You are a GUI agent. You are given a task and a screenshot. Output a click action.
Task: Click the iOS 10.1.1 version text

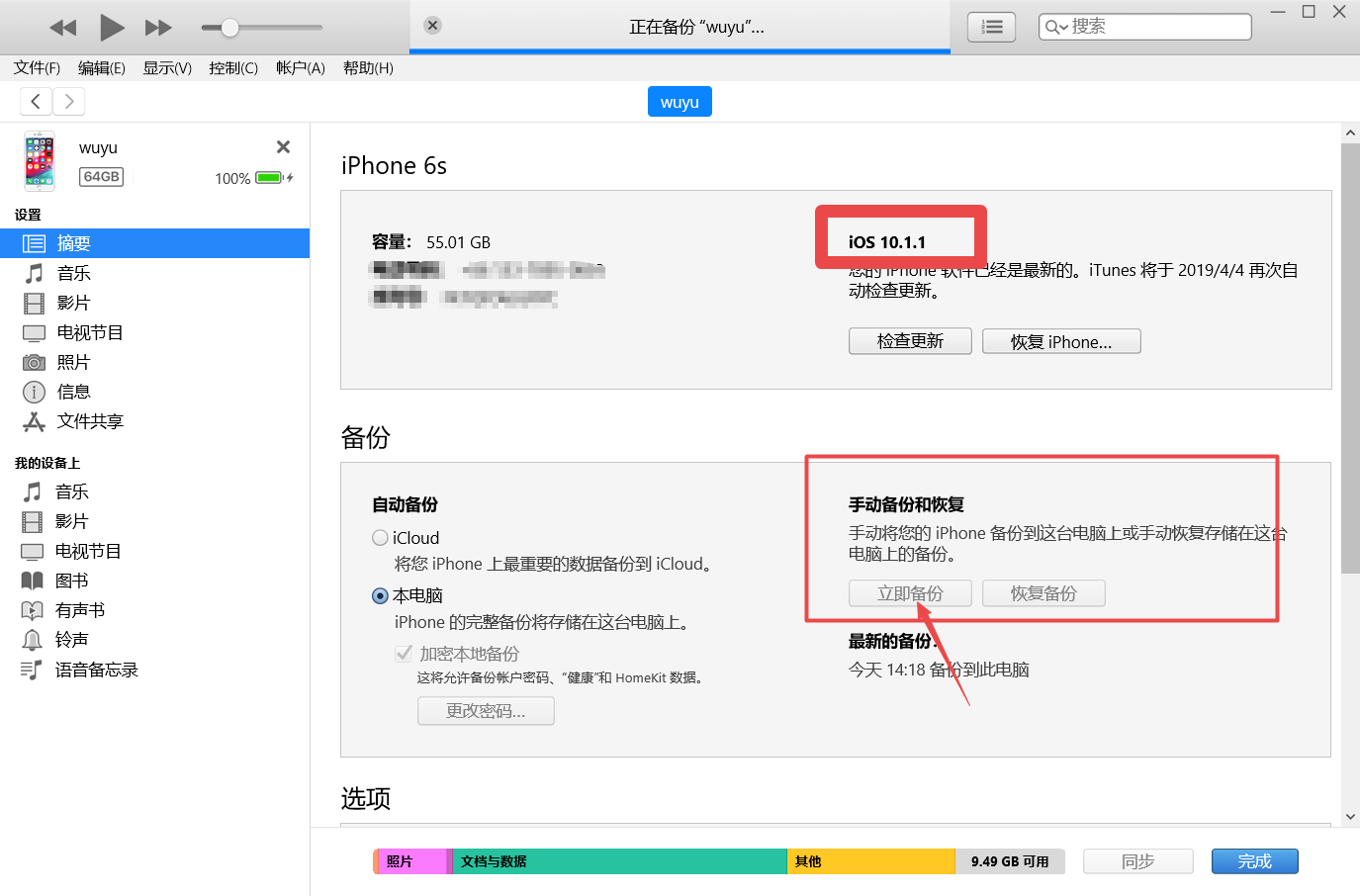(x=887, y=242)
